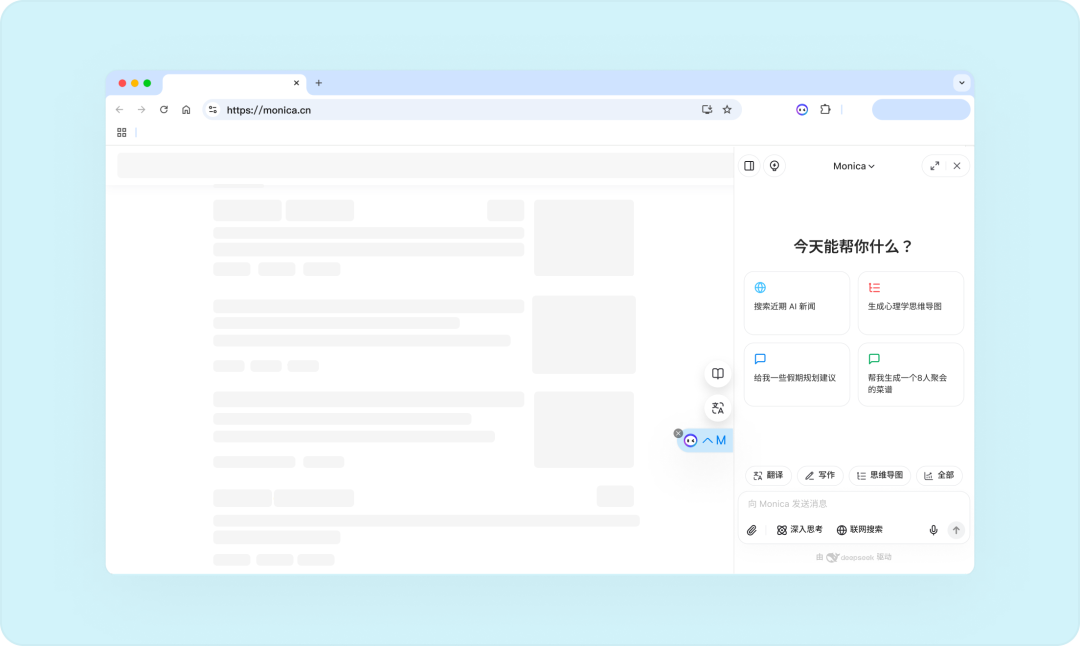Select the active browser tab
This screenshot has height=646, width=1080.
[x=234, y=83]
